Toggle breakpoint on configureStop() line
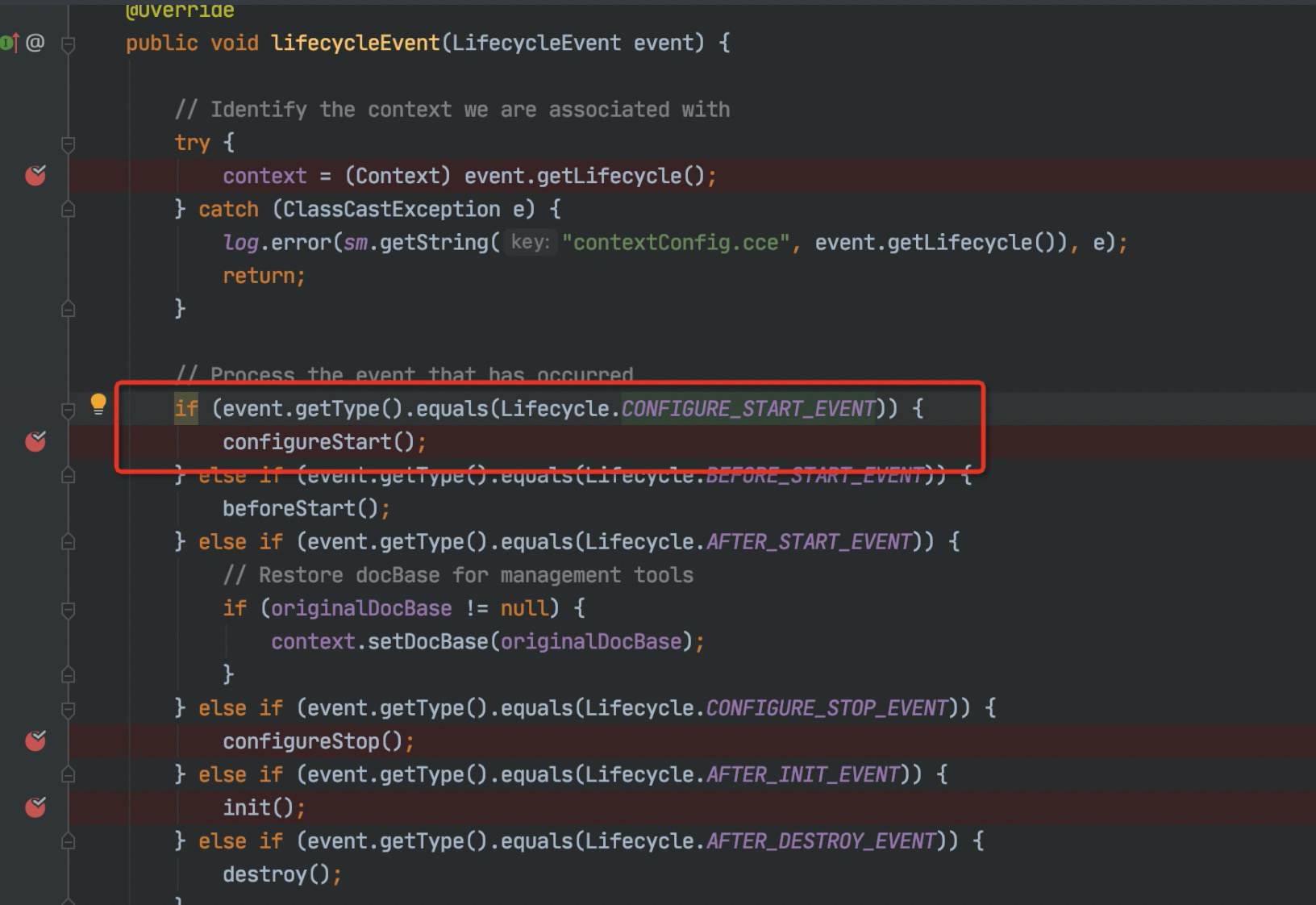Viewport: 1316px width, 905px height. [35, 740]
